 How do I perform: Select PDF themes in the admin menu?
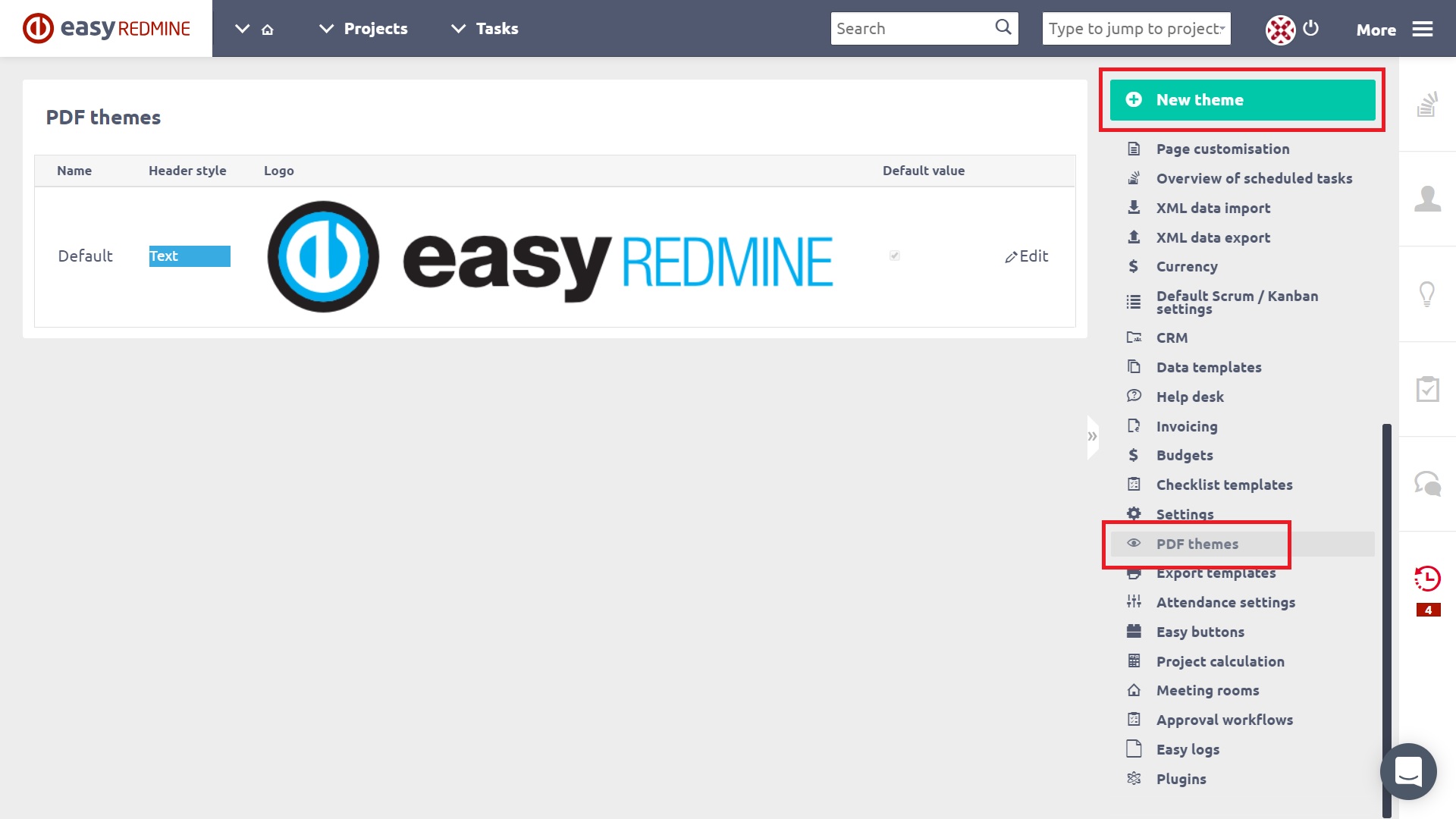(1197, 544)
